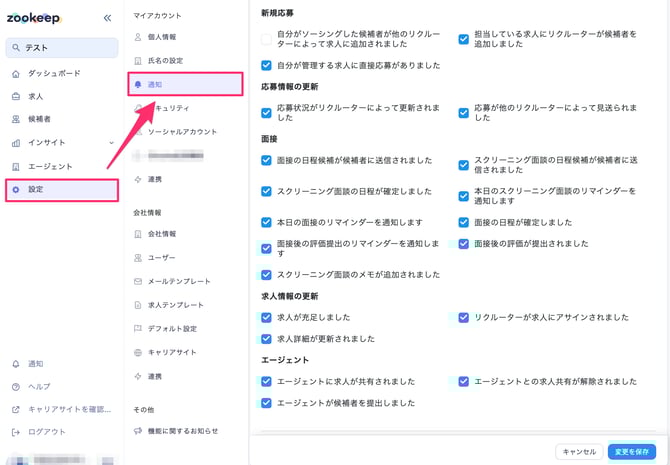Screen dimensions: 670x465
Task: Click the 個人情報 person icon
Action: 138,37
